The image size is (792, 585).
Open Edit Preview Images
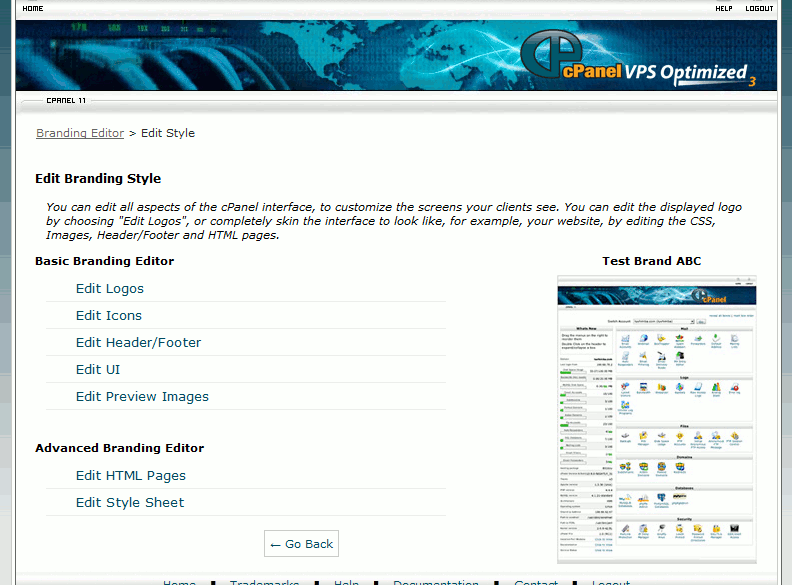142,397
